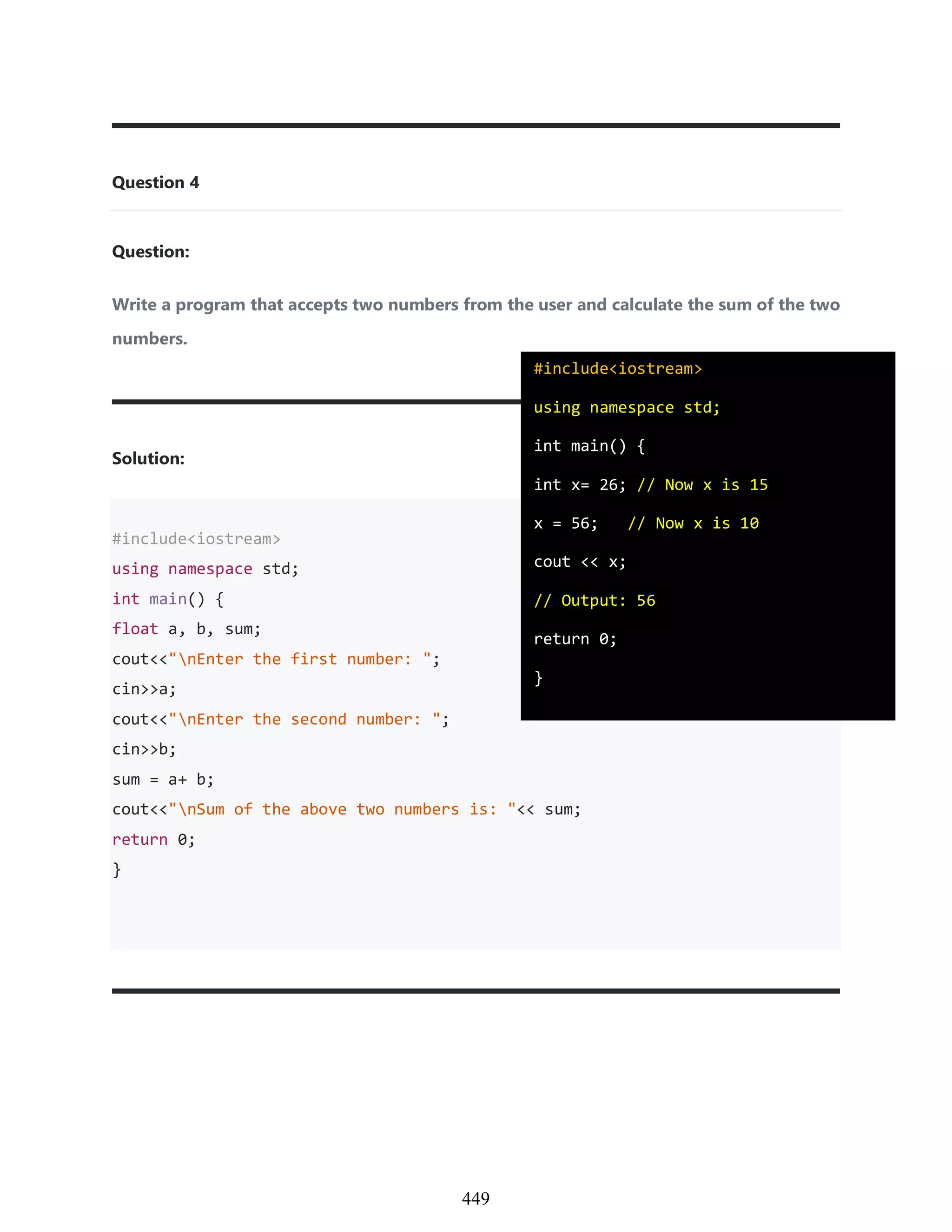Click the 'Enter the first number' cout line

coord(277,659)
